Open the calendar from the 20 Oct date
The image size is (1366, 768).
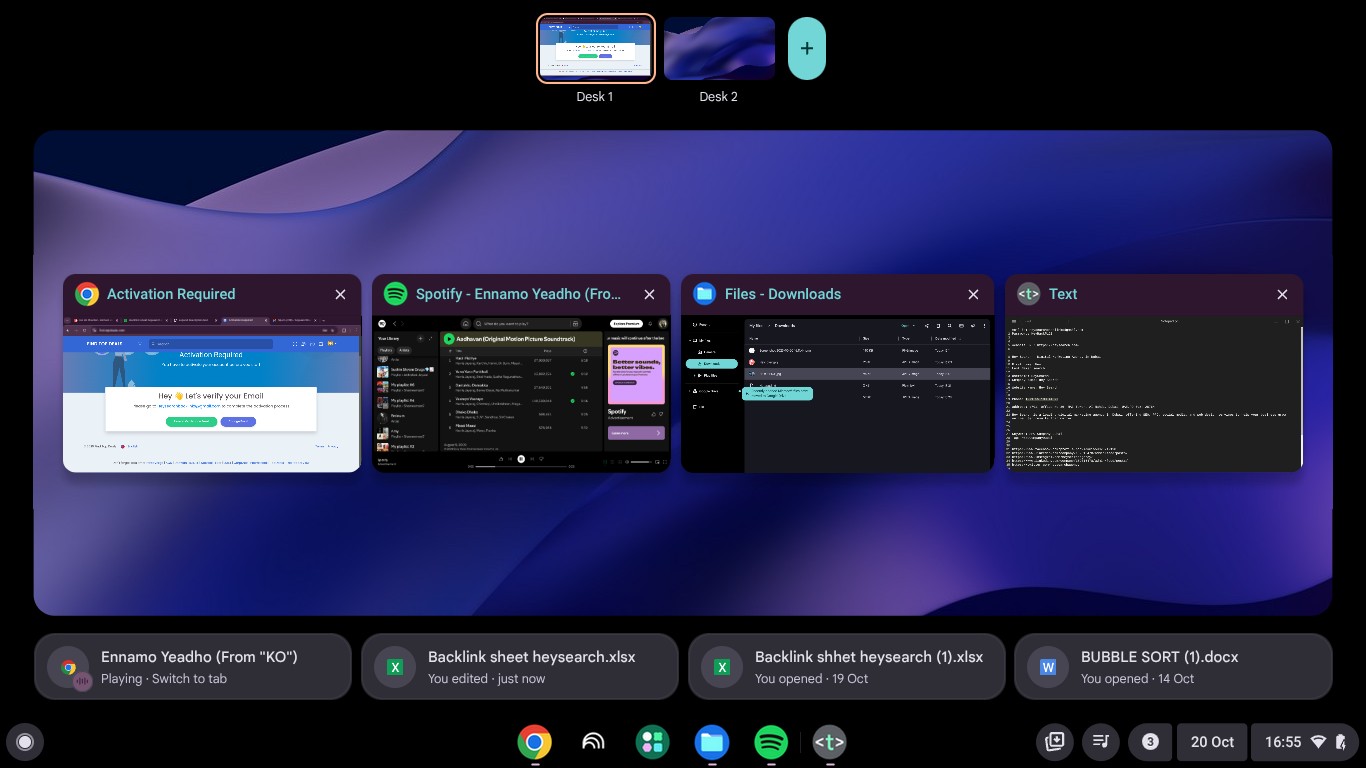click(x=1212, y=742)
